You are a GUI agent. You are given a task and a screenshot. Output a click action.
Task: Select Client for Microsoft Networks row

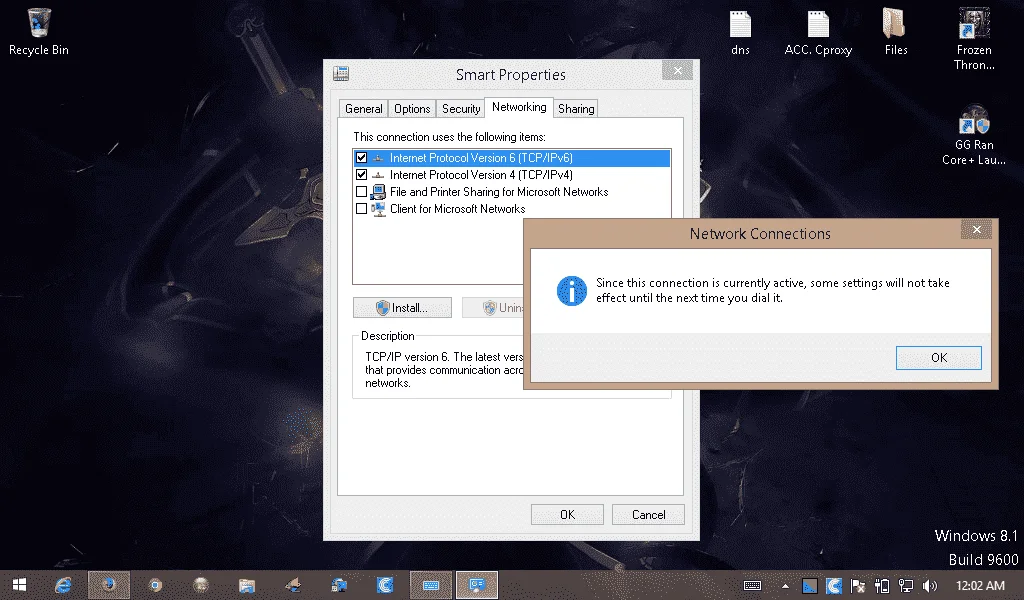tap(511, 209)
